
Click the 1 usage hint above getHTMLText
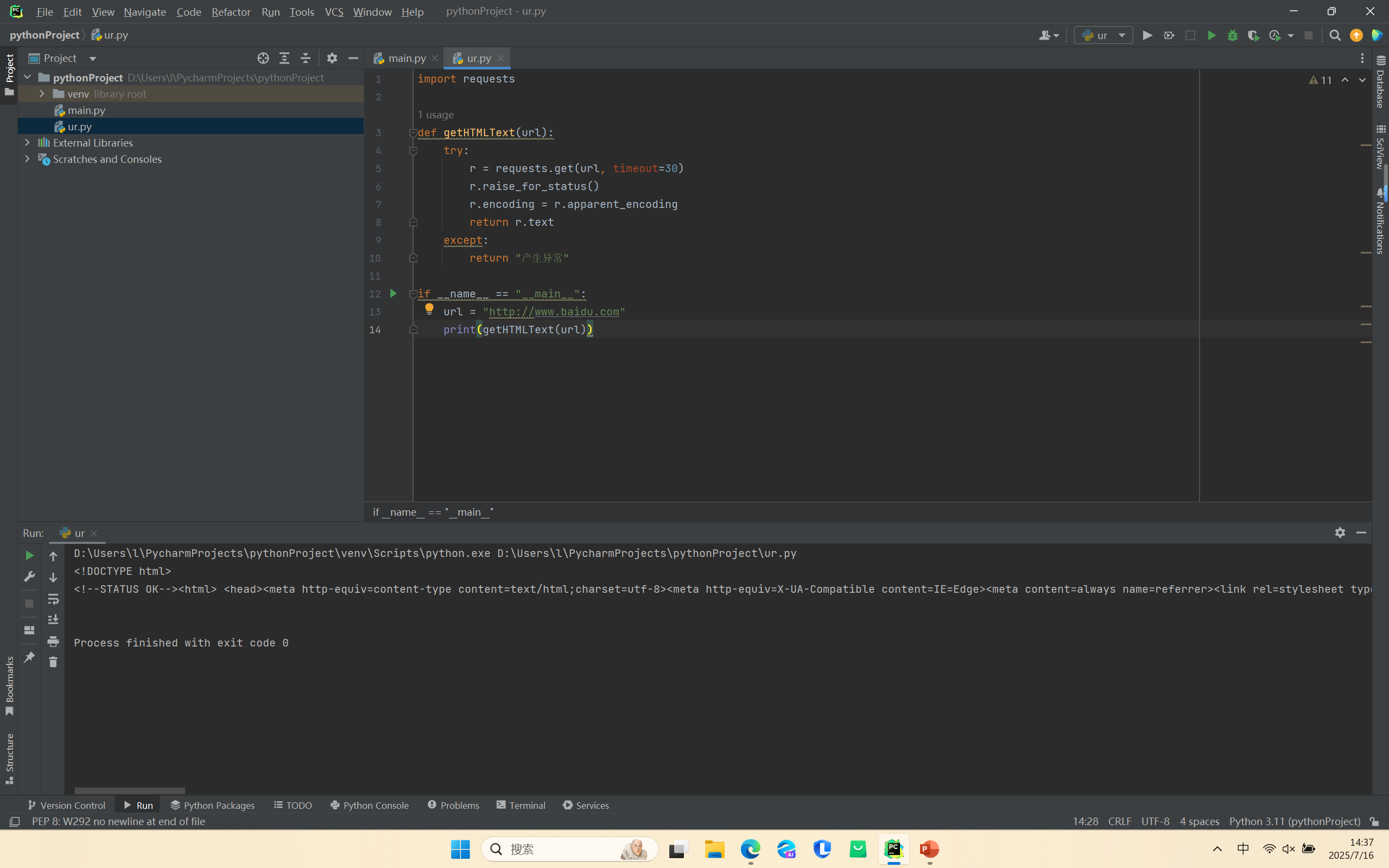pyautogui.click(x=436, y=115)
